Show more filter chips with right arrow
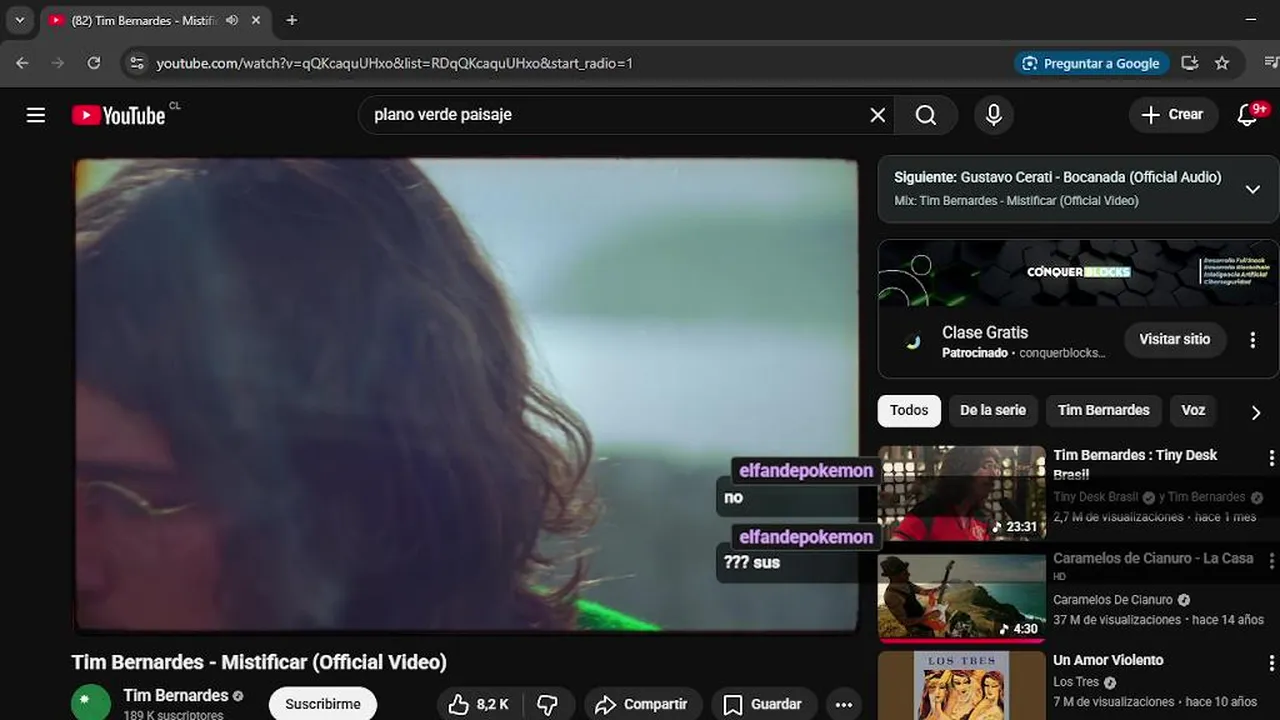This screenshot has height=720, width=1280. pyautogui.click(x=1256, y=412)
